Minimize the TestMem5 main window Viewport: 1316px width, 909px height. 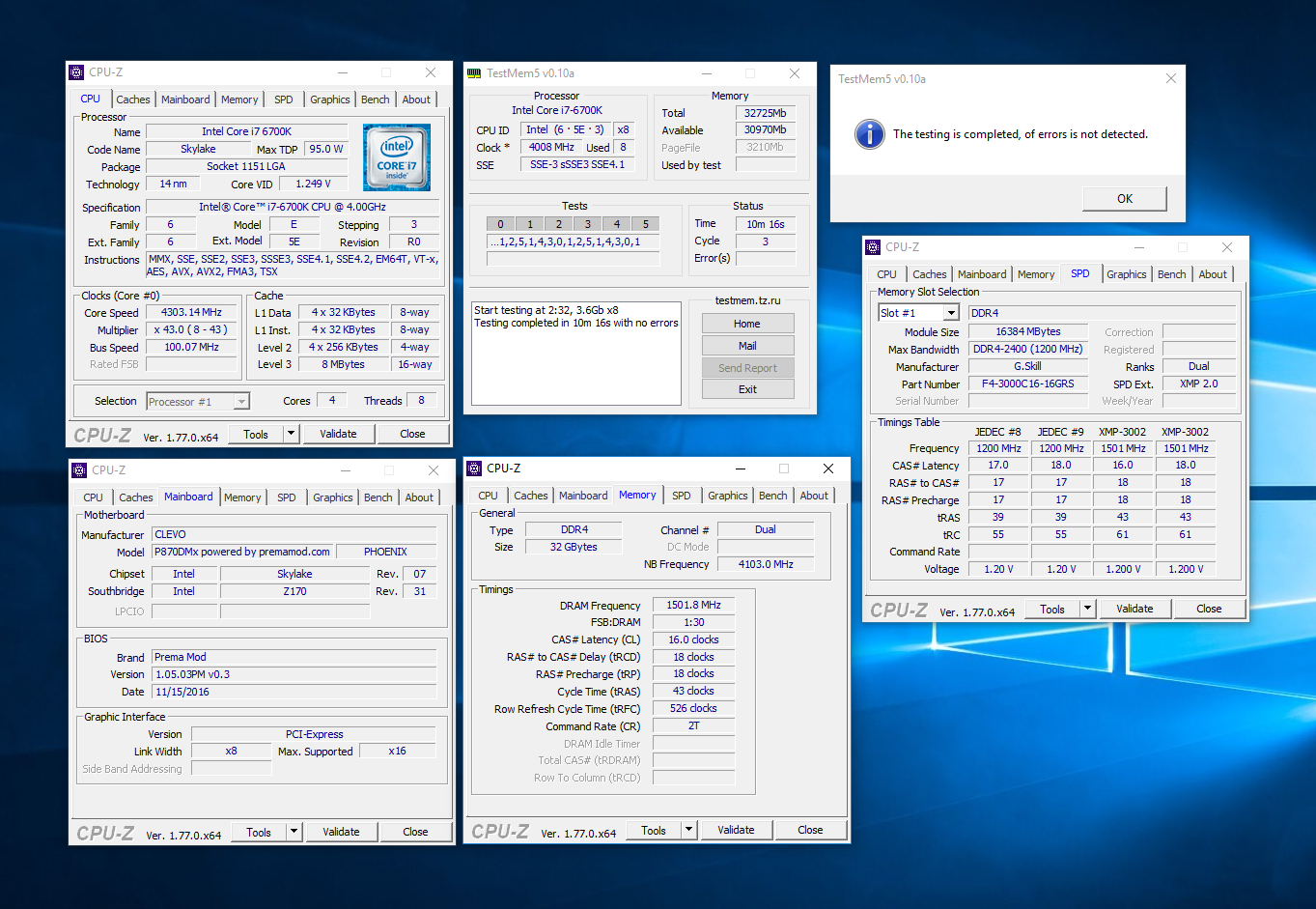(707, 73)
